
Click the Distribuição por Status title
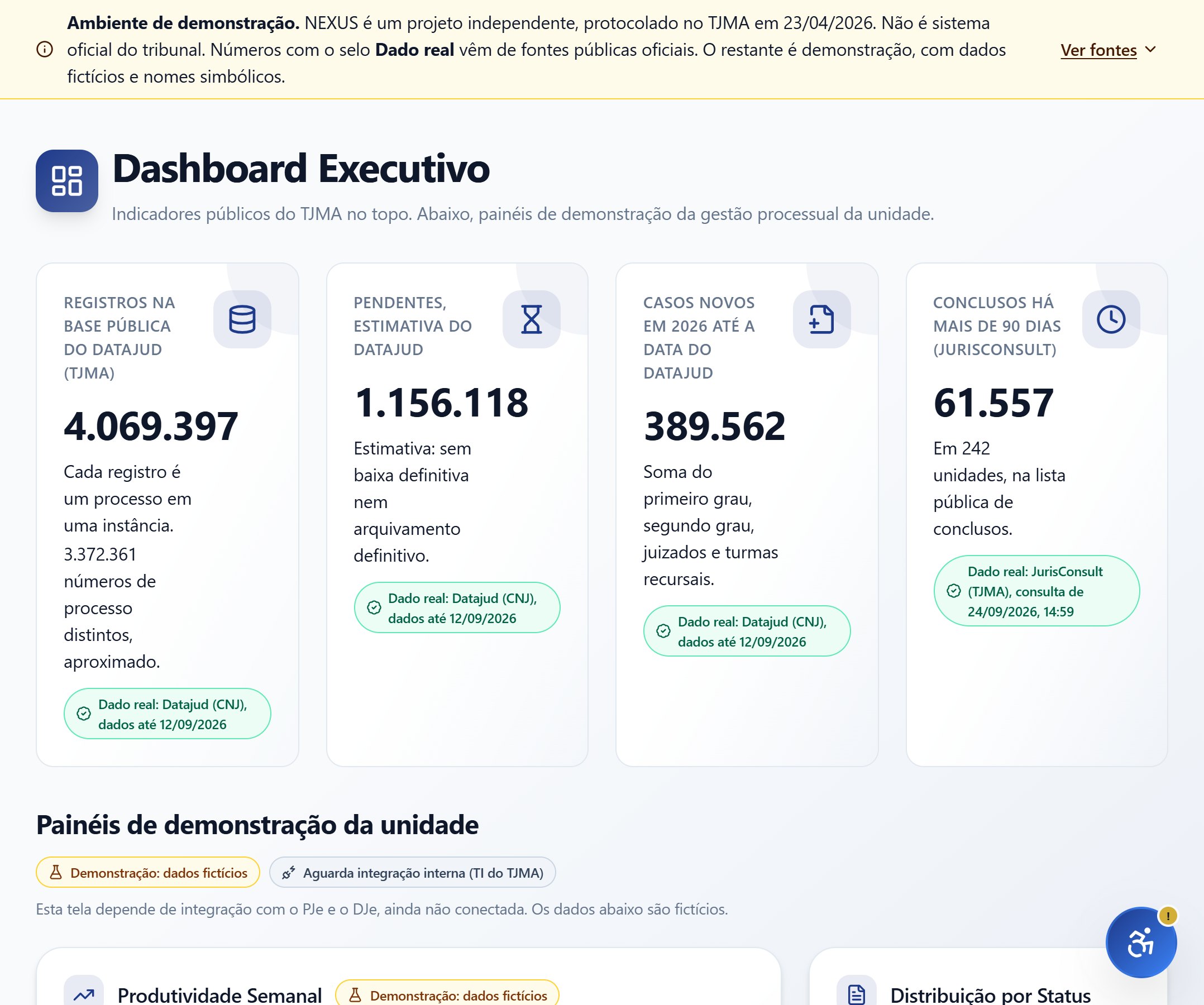tap(991, 996)
